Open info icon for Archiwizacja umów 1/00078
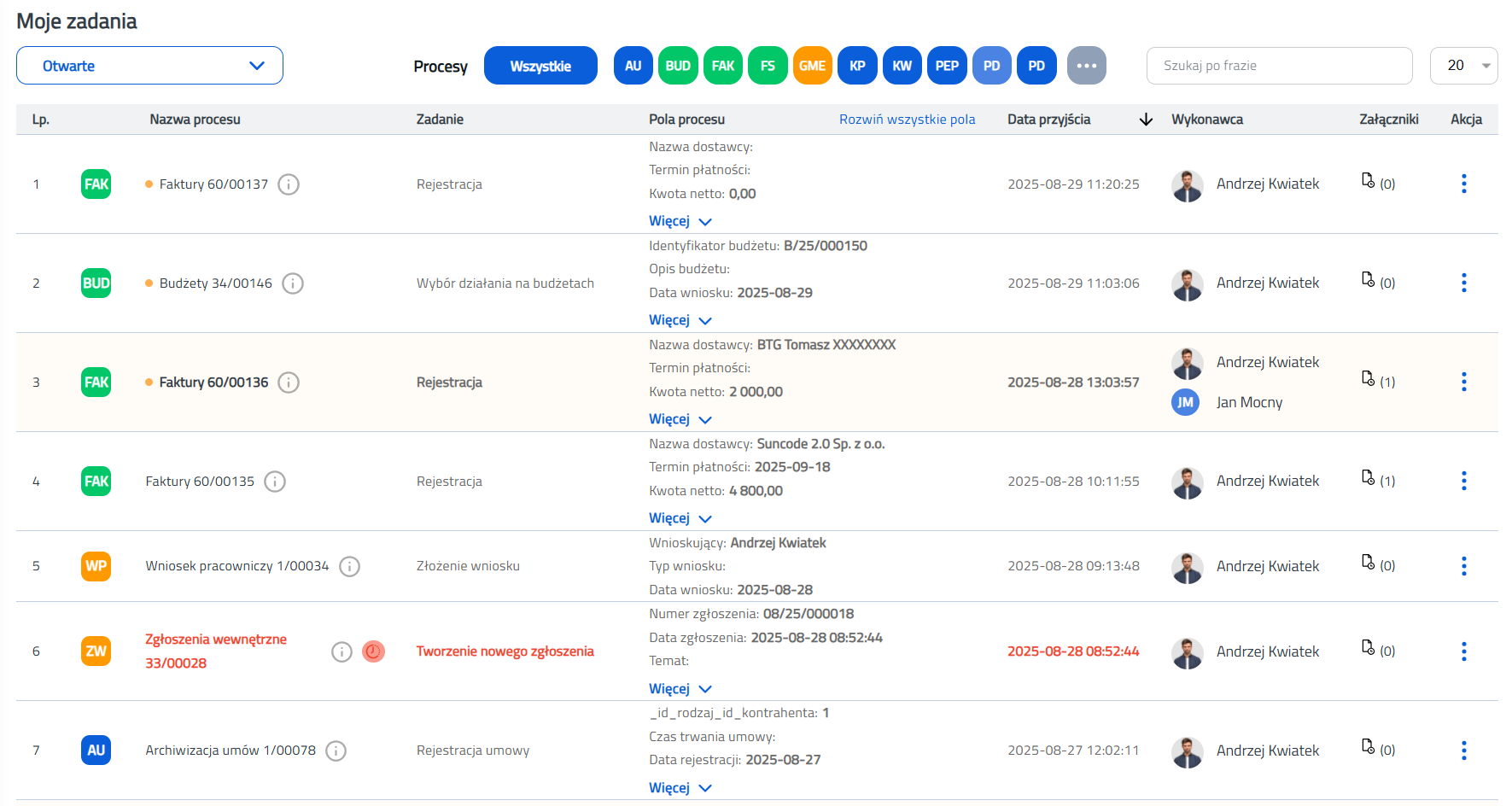The image size is (1512, 806). coord(336,751)
